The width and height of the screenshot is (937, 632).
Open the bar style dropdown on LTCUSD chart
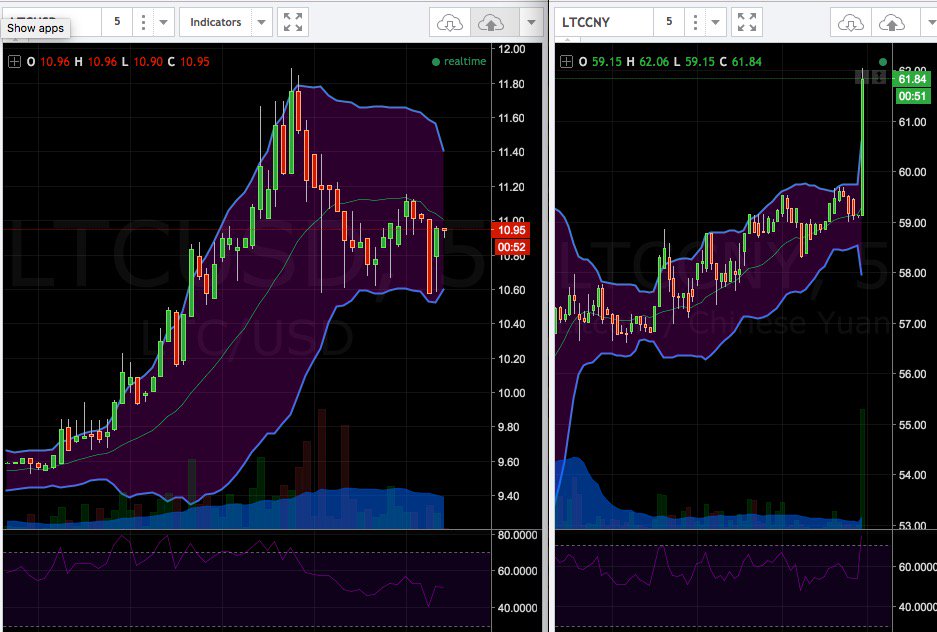coord(163,22)
